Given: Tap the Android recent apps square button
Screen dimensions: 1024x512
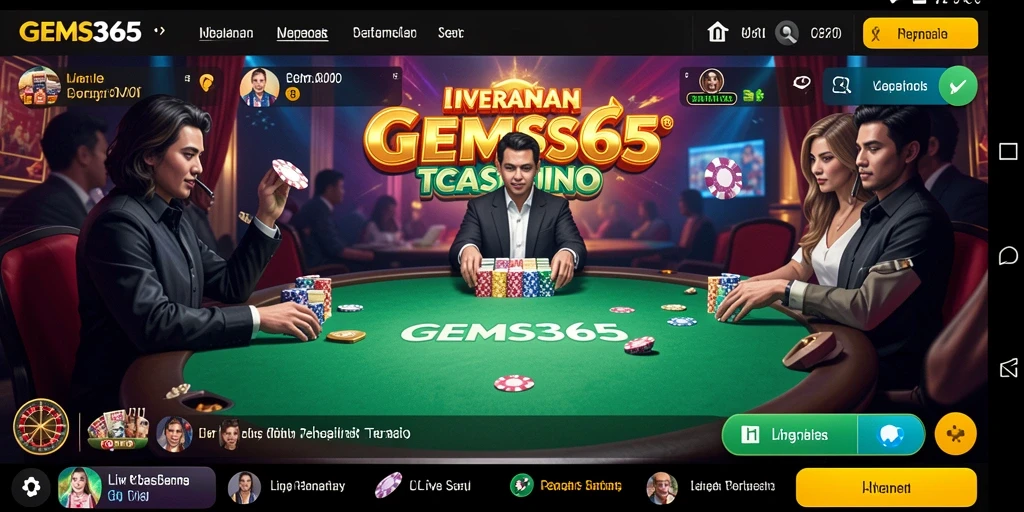Looking at the screenshot, I should click(x=1008, y=152).
